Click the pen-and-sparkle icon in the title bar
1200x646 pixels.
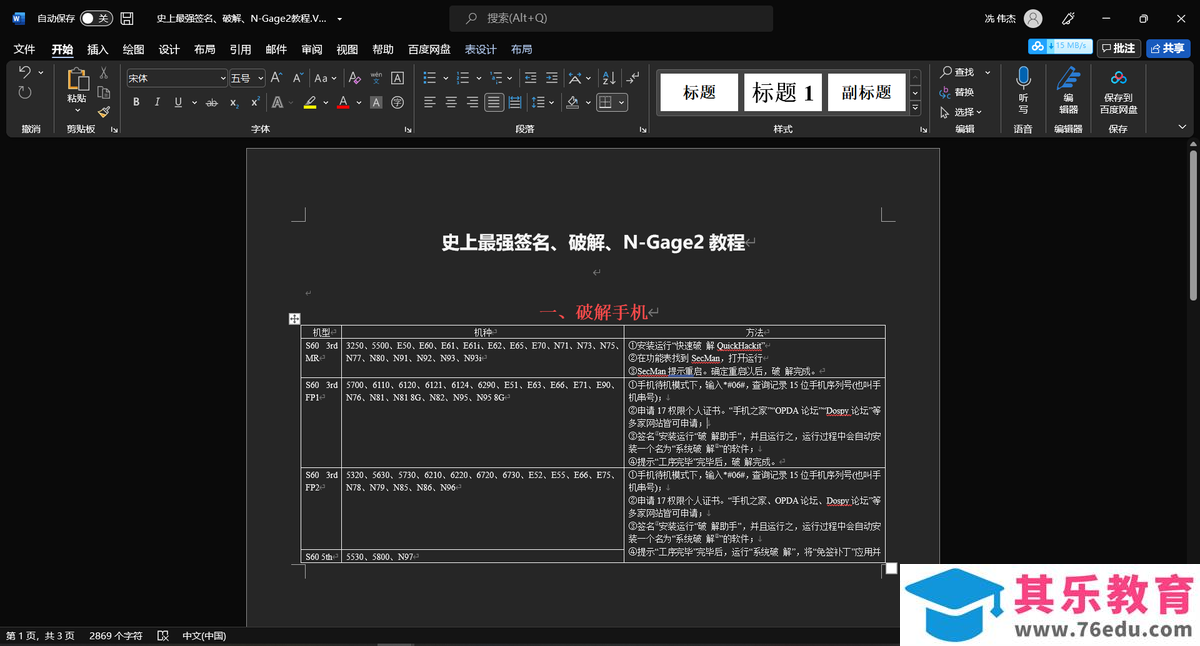[1069, 18]
